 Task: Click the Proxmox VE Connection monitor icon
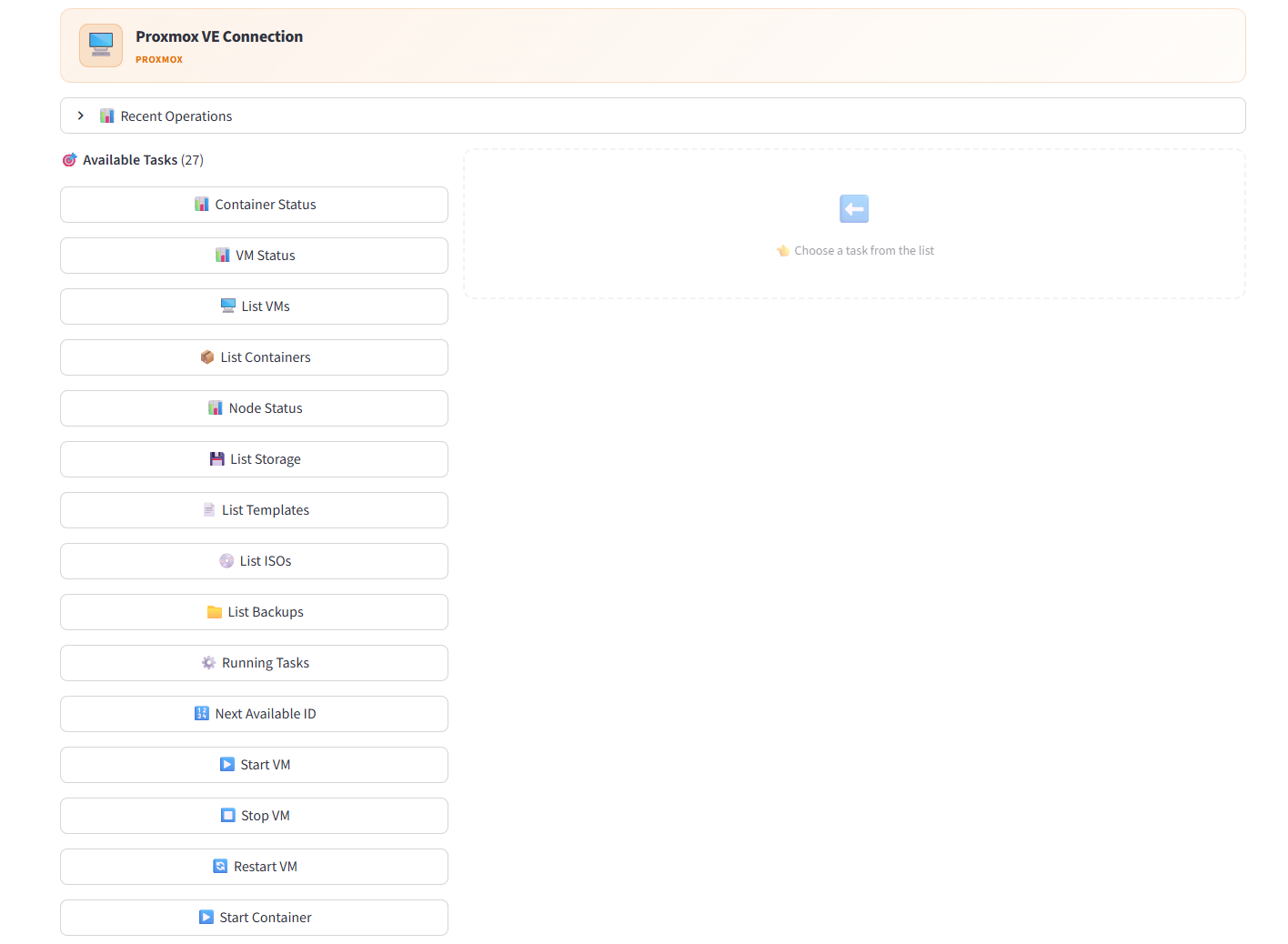(101, 45)
